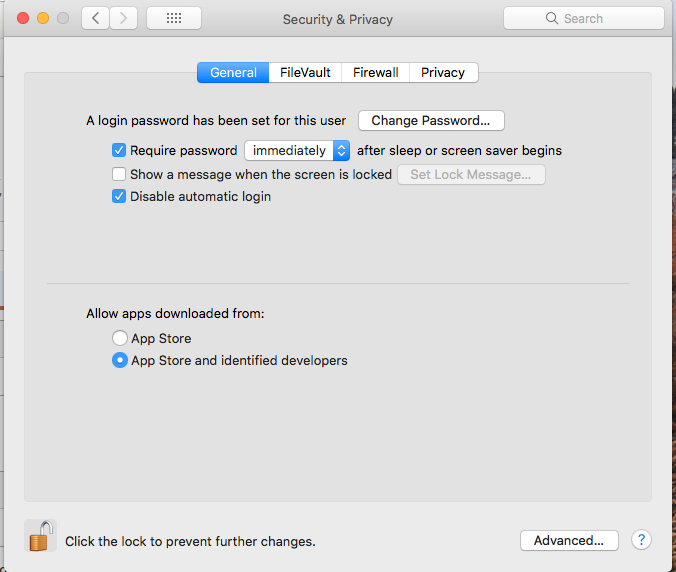Show all preferences grid button

click(x=173, y=18)
